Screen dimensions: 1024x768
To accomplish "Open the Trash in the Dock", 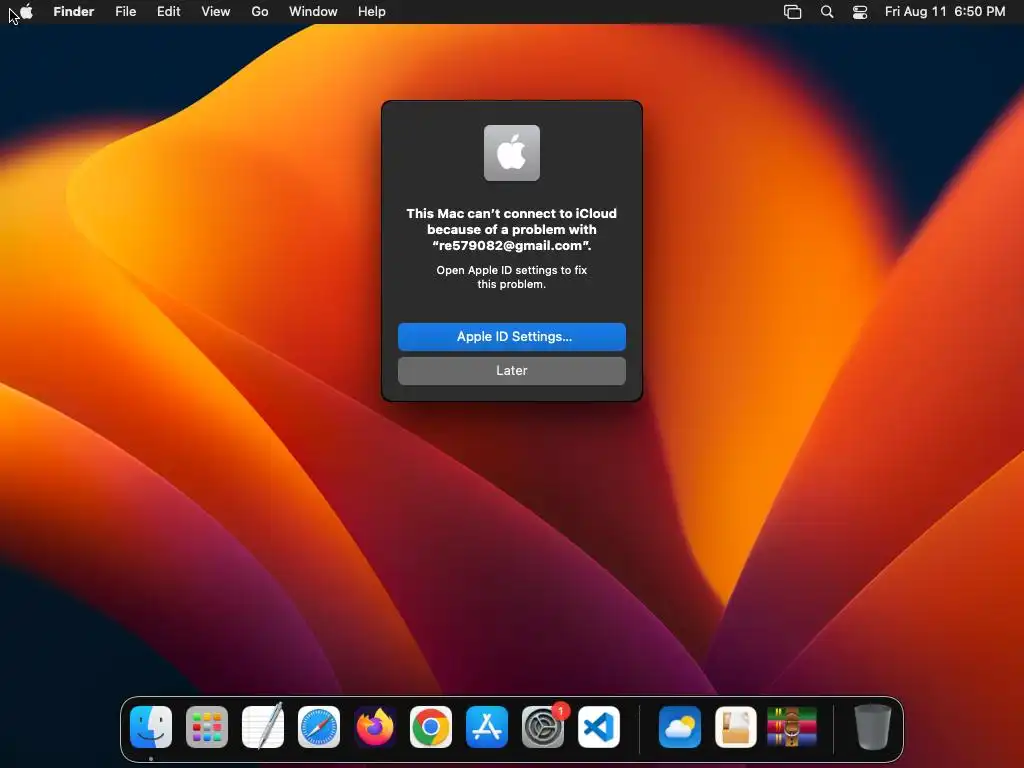I will tap(872, 727).
